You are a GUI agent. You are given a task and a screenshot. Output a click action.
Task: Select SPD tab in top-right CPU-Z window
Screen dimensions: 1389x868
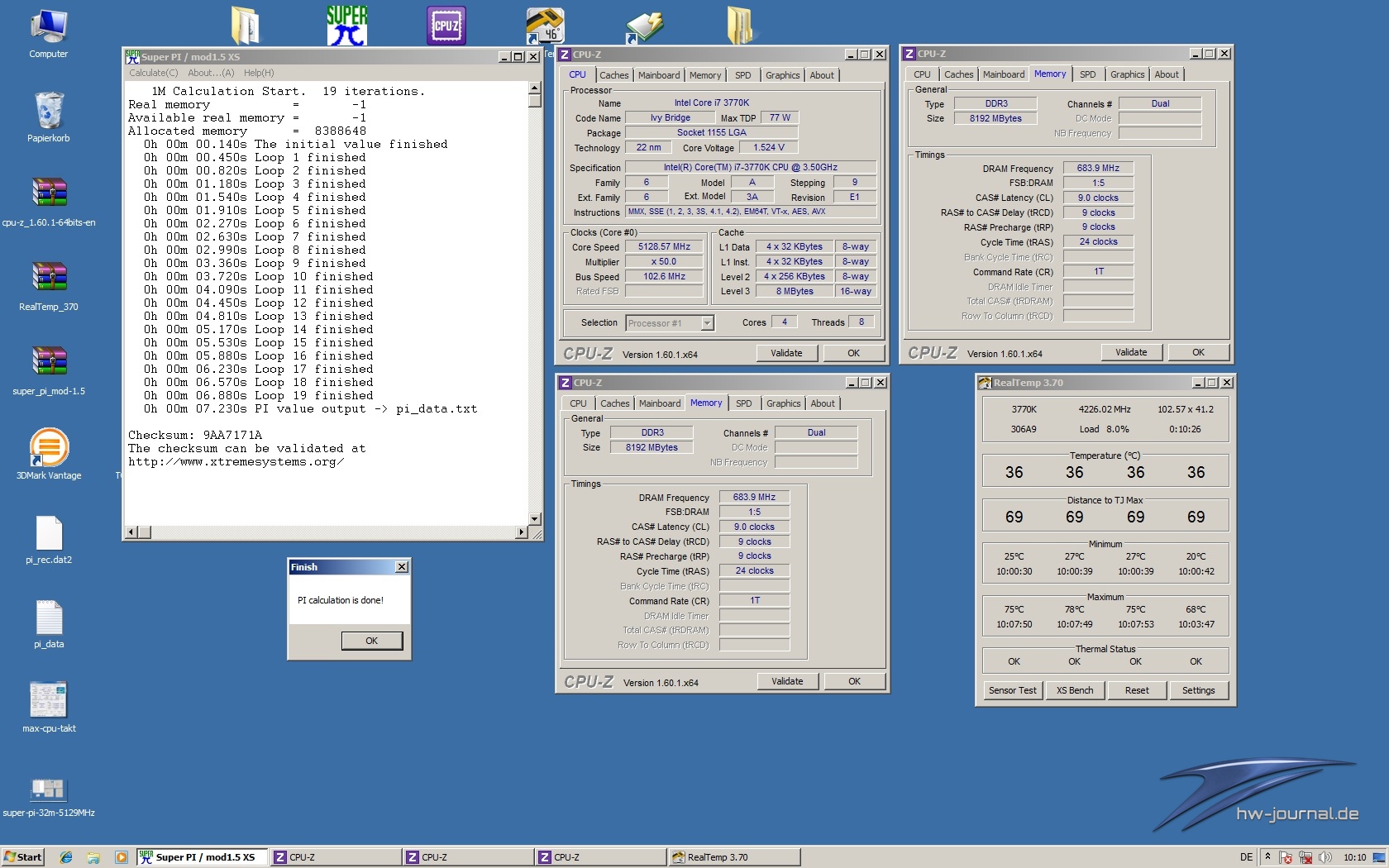(1087, 74)
